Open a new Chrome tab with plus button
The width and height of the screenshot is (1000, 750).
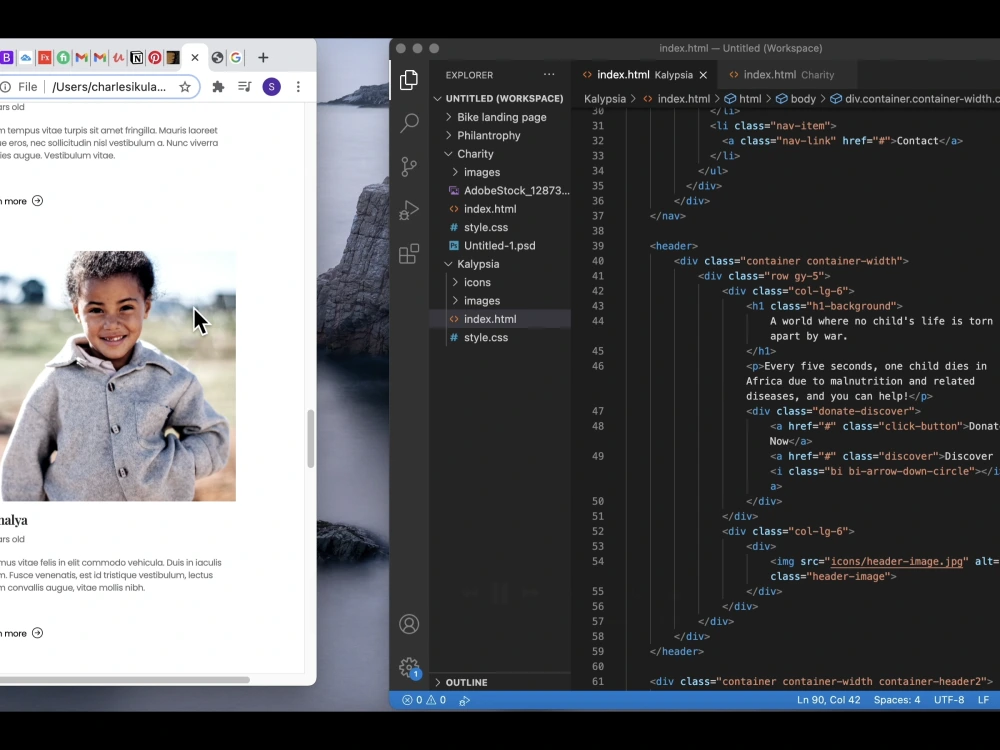coord(263,57)
